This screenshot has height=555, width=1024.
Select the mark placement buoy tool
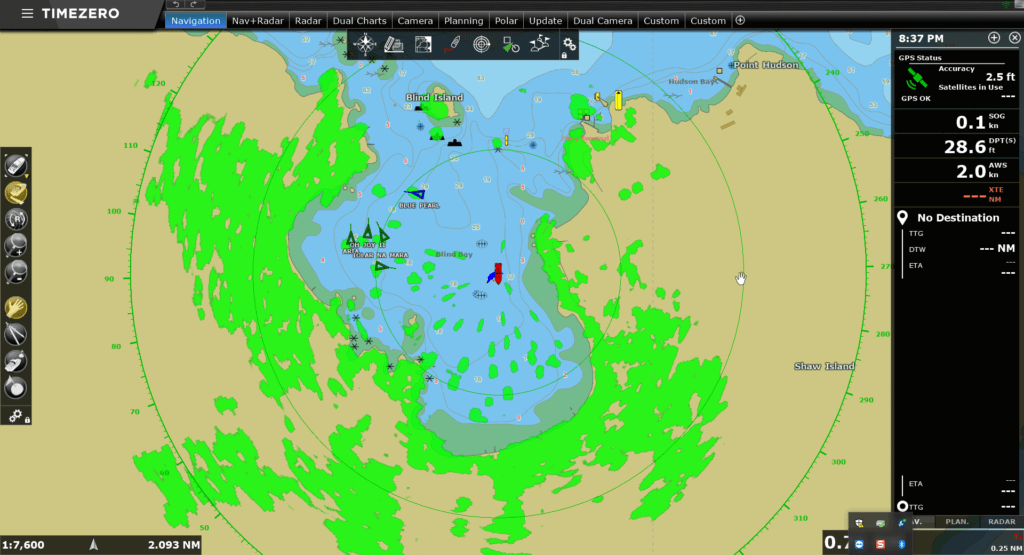click(x=16, y=387)
